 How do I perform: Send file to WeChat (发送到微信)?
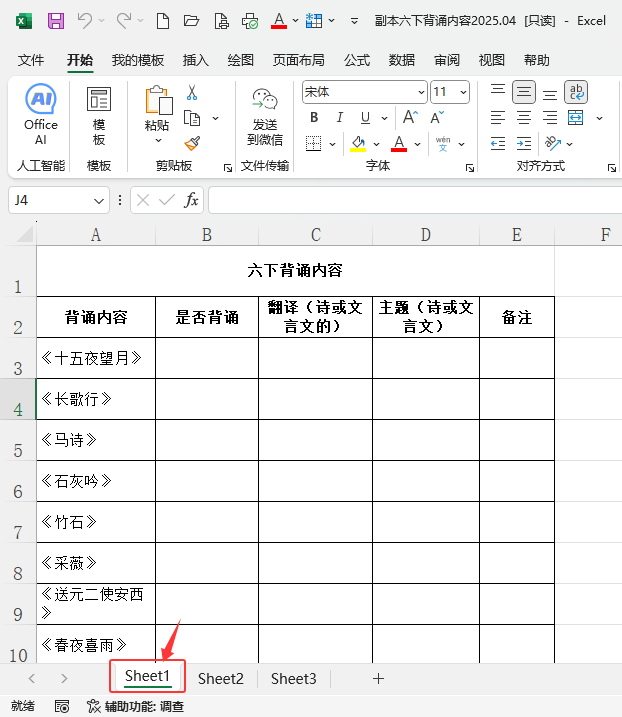[x=265, y=117]
